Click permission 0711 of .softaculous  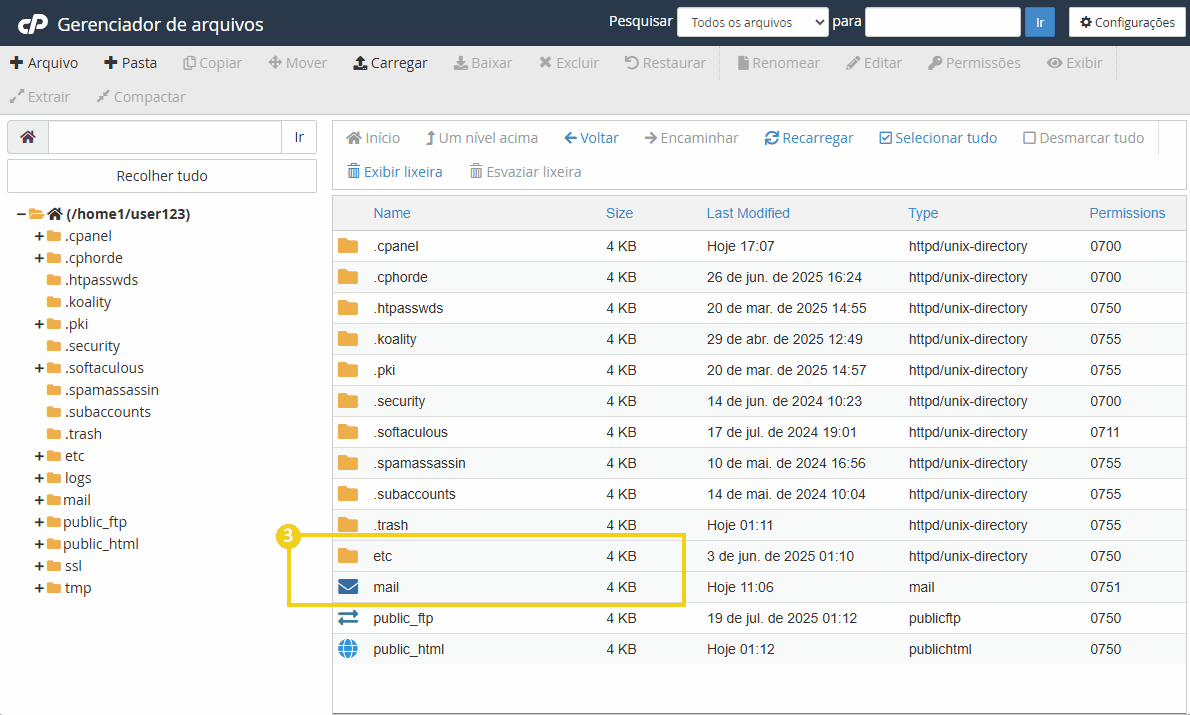pyautogui.click(x=1105, y=432)
